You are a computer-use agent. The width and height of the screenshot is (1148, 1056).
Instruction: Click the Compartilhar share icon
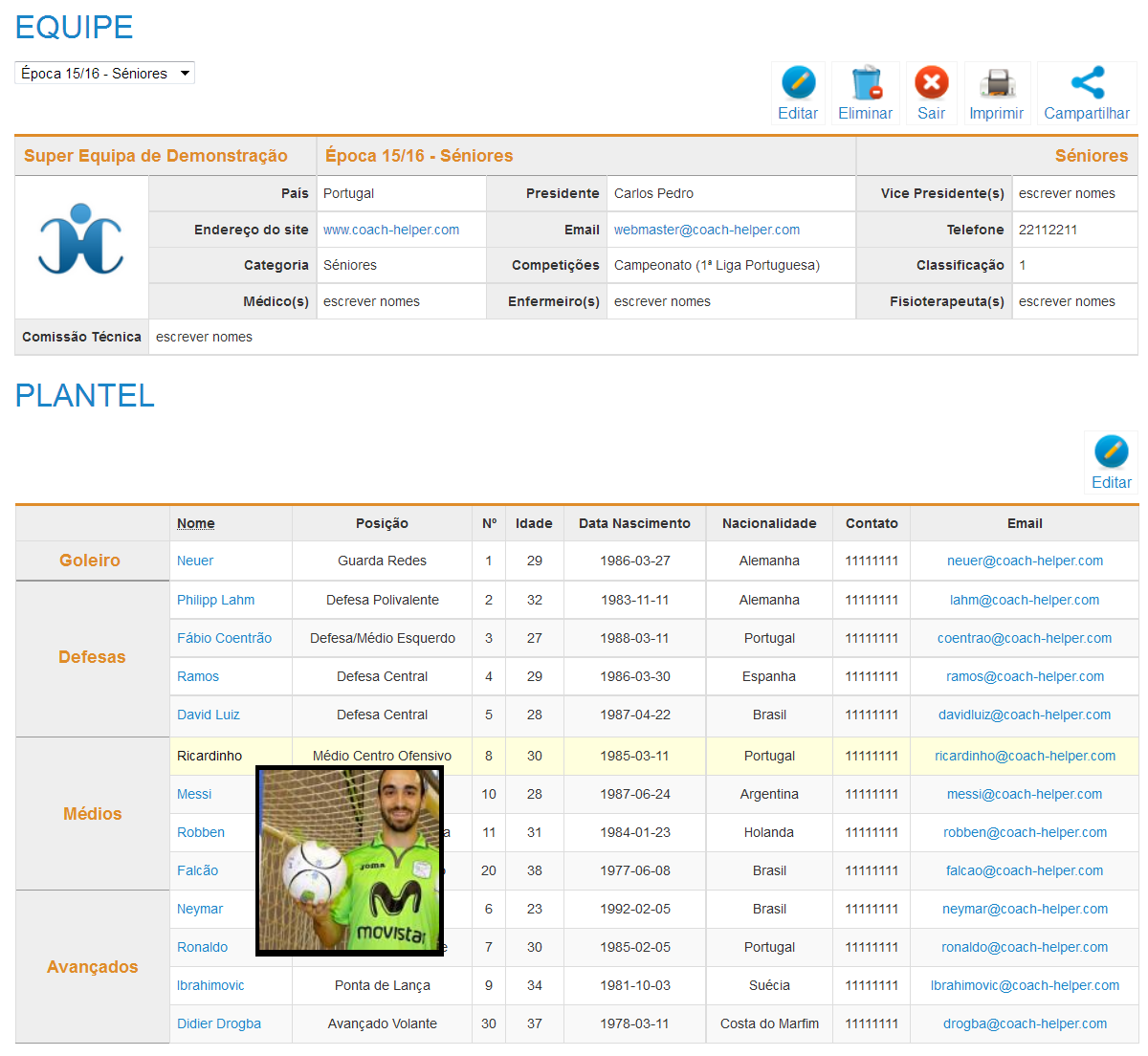(1087, 84)
